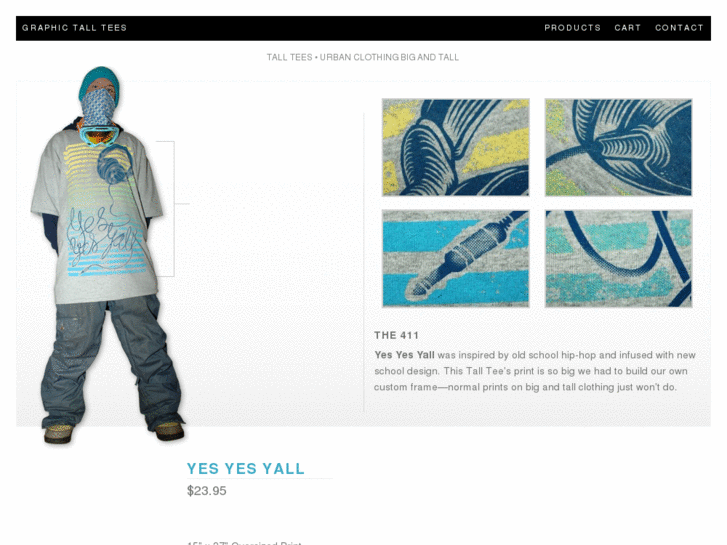The image size is (727, 545).
Task: Select the audio jack plug thumbnail
Action: click(x=455, y=258)
